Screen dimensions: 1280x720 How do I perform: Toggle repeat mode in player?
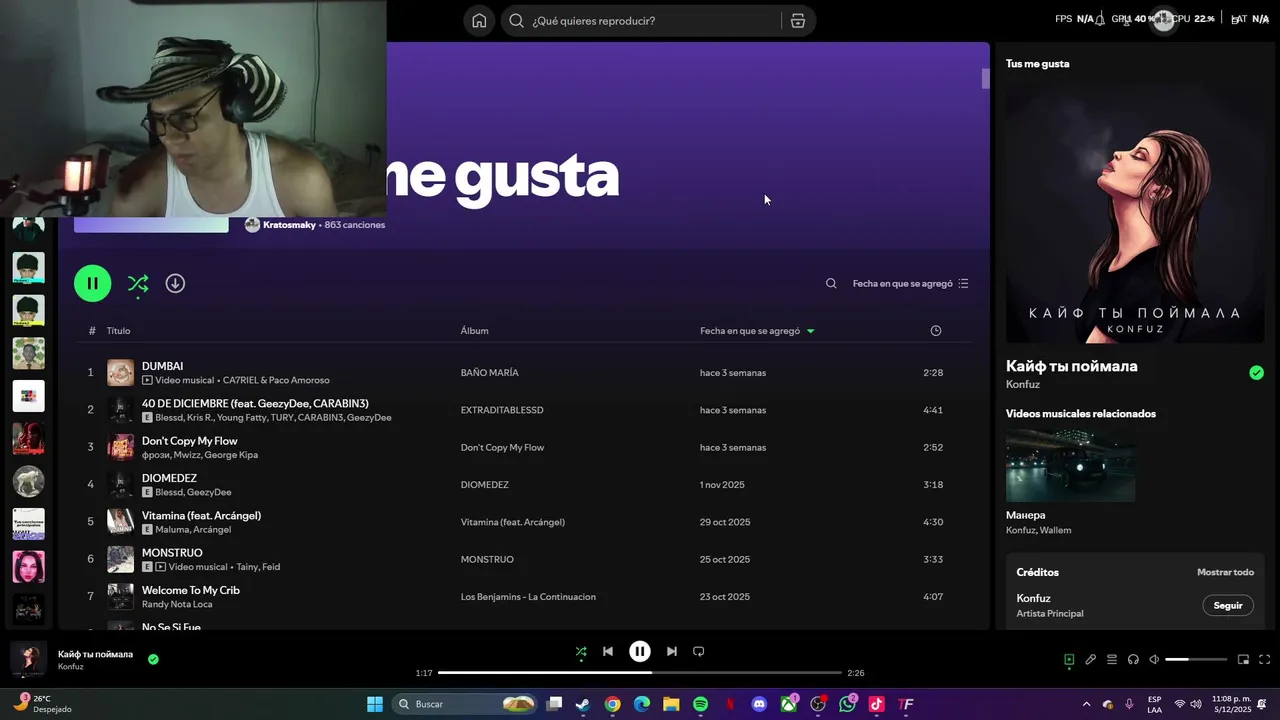[699, 652]
